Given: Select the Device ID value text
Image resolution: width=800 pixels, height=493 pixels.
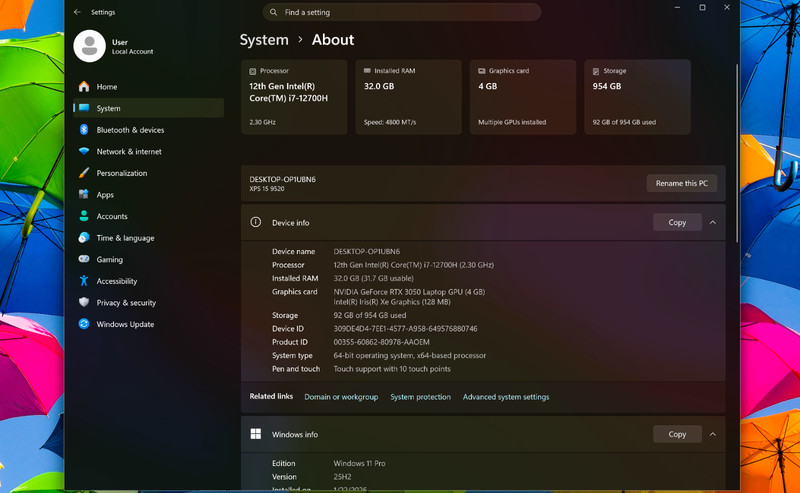Looking at the screenshot, I should coord(405,329).
